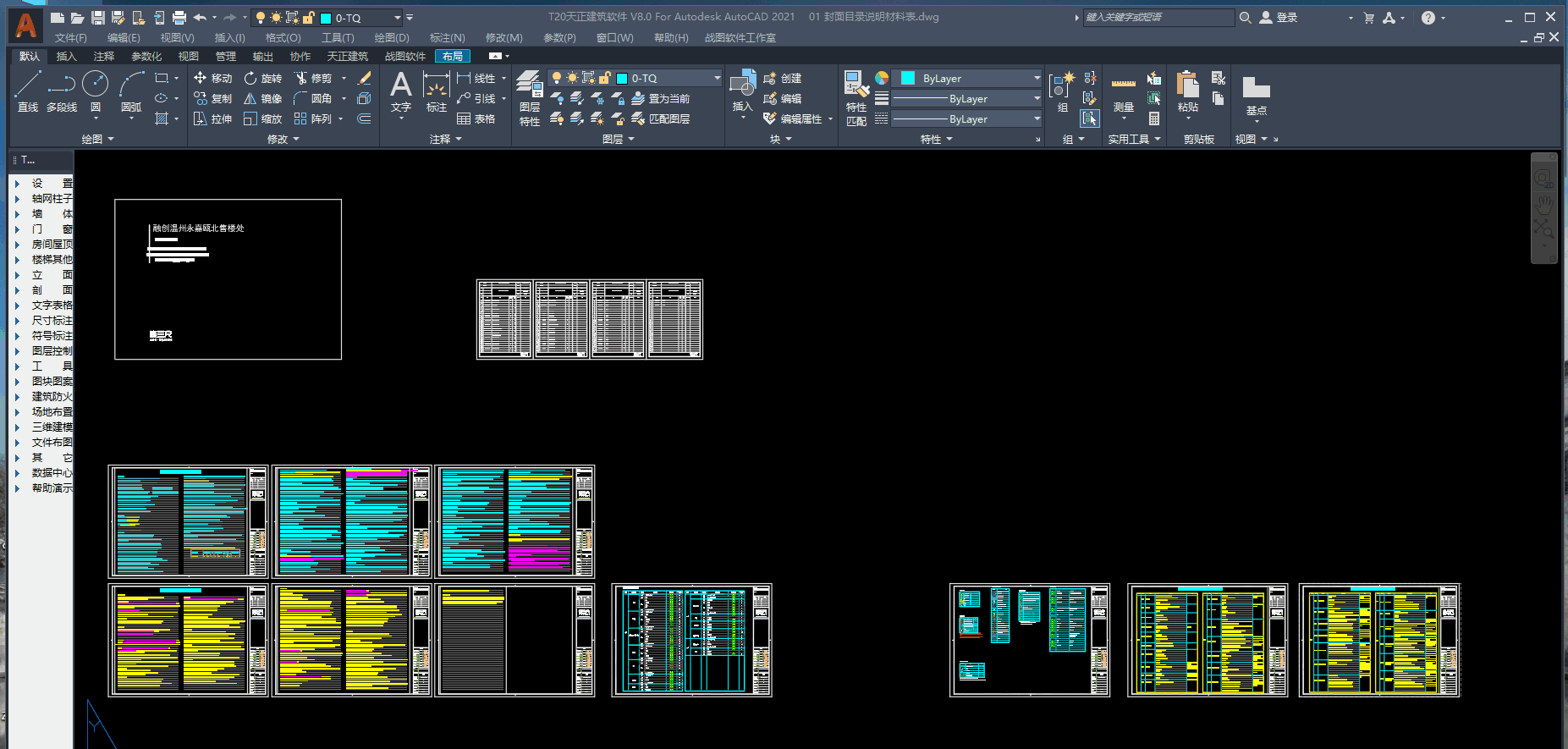Click the 镜像 (Mirror) tool
The image size is (1568, 749).
pos(263,98)
